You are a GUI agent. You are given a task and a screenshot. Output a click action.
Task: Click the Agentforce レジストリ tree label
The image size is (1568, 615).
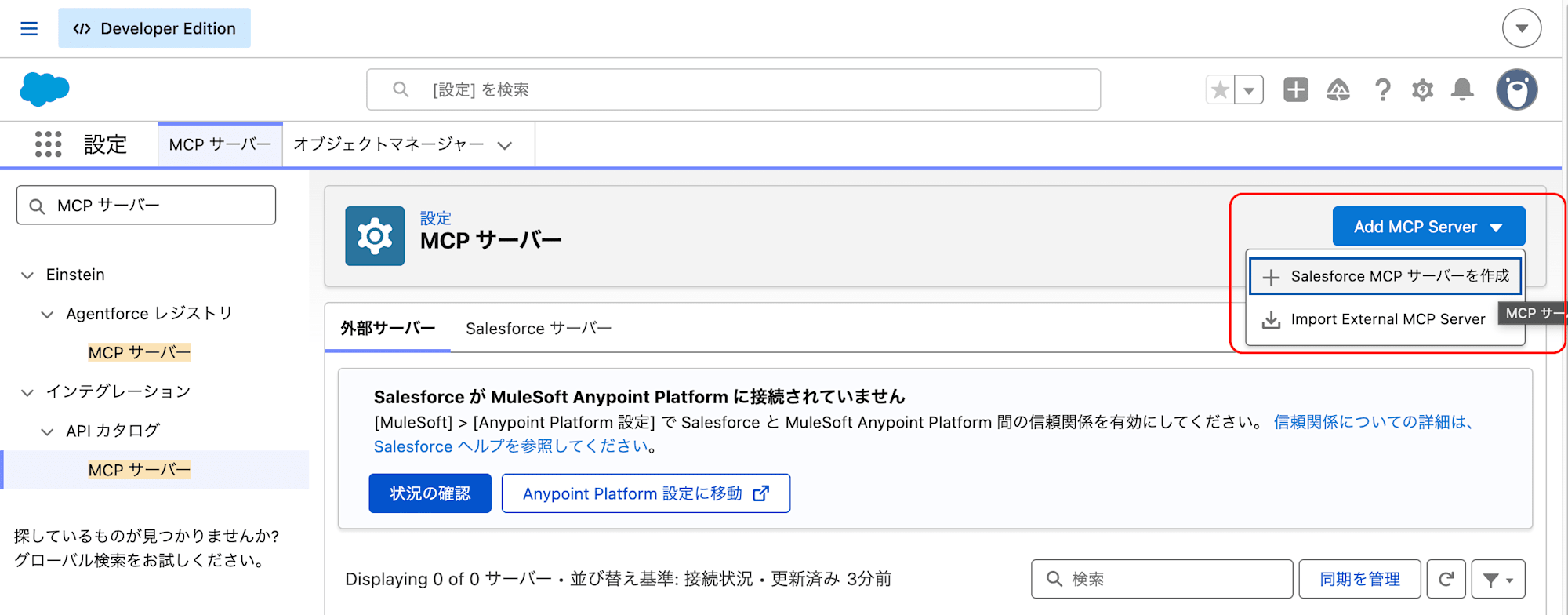coord(150,314)
